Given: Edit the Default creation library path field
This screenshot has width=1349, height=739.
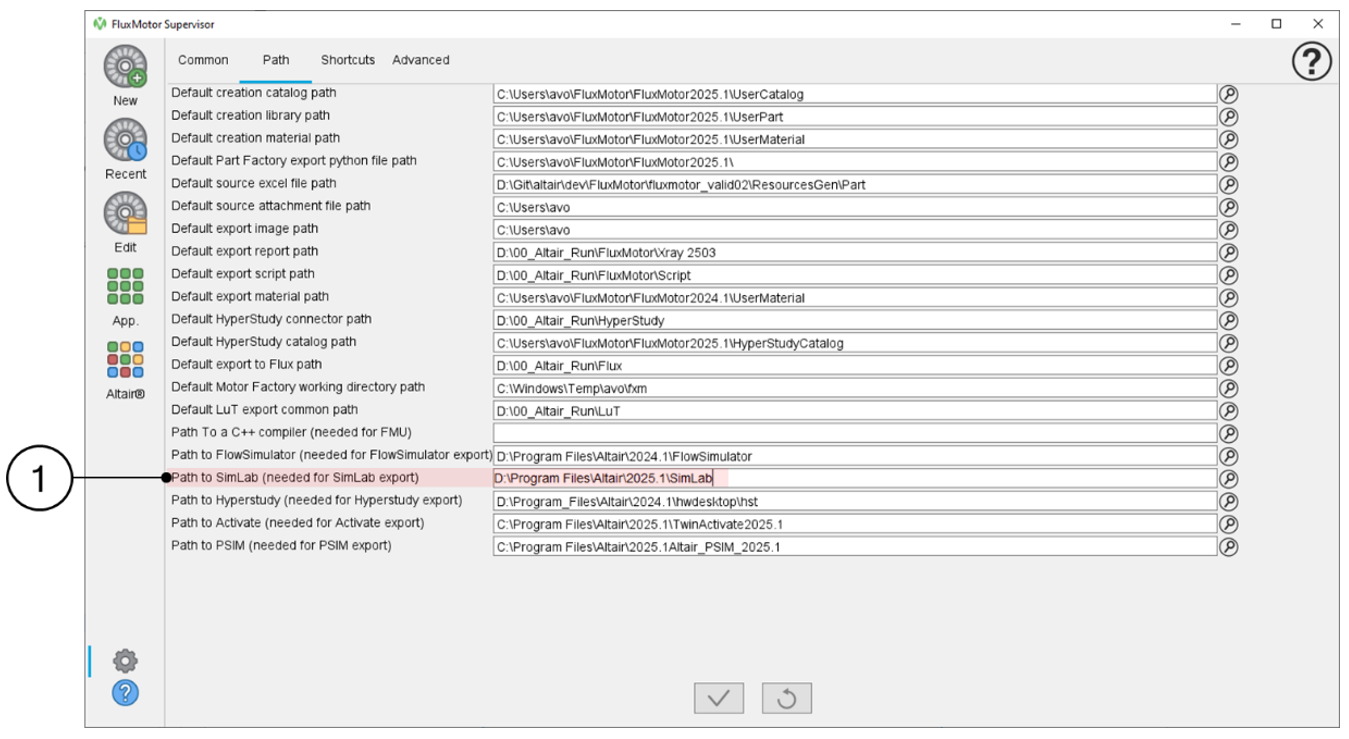Looking at the screenshot, I should tap(855, 117).
